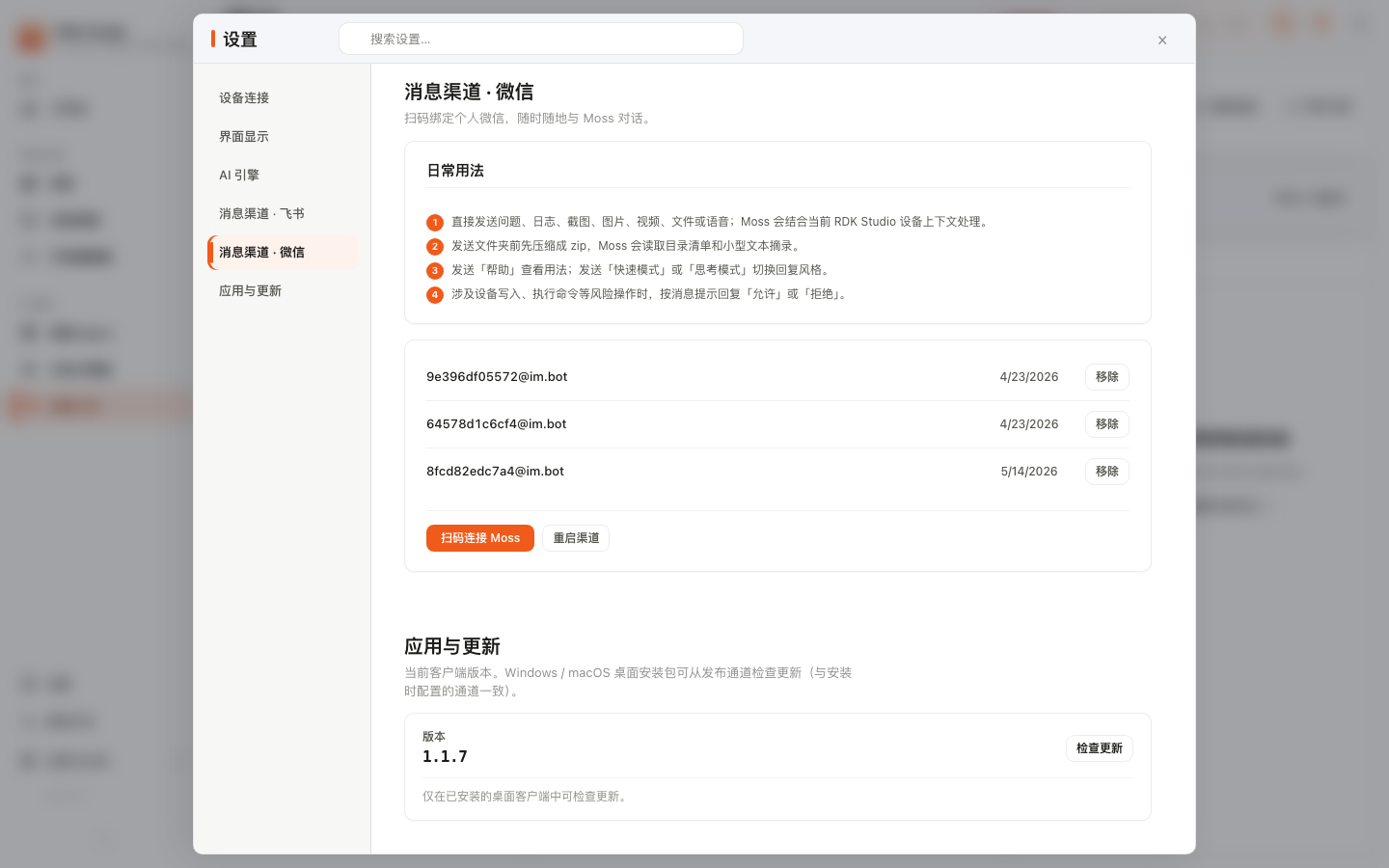Click the 设置 dialog title

[240, 40]
